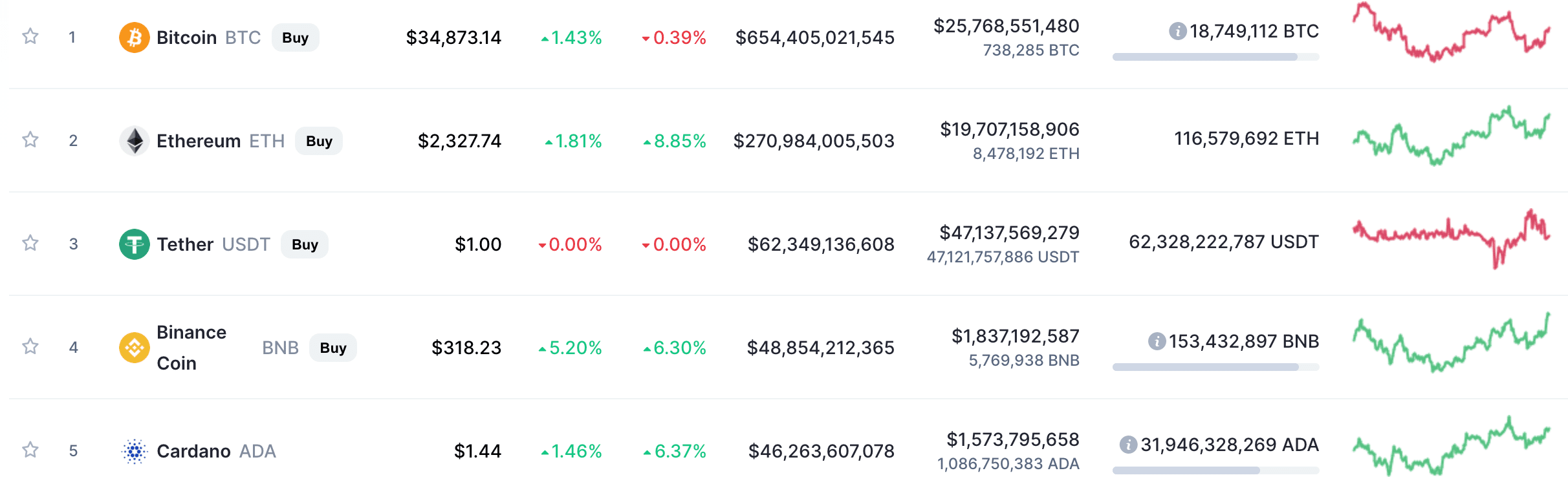Screen dimensions: 1568x495
Task: Star Cardano in the watchlist column
Action: click(x=30, y=451)
